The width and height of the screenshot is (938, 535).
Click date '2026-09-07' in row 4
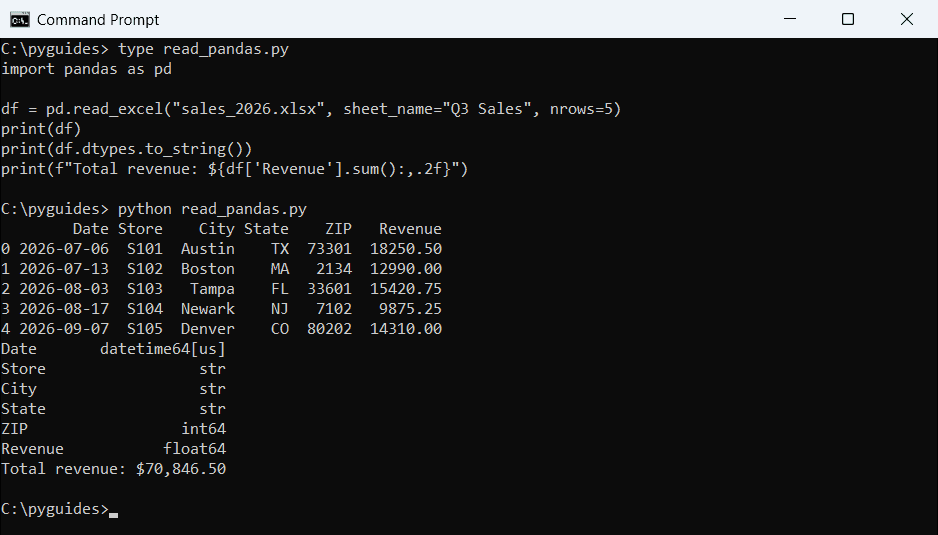[64, 329]
